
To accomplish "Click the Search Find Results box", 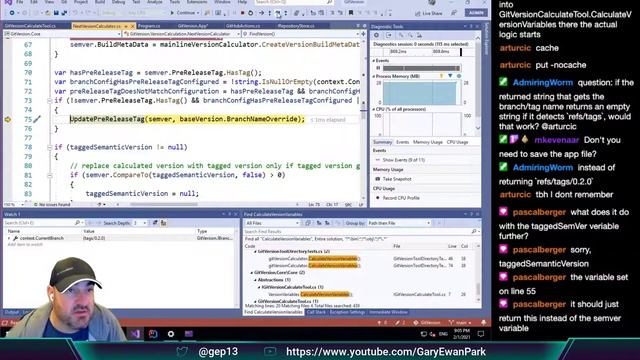I will coord(361,231).
